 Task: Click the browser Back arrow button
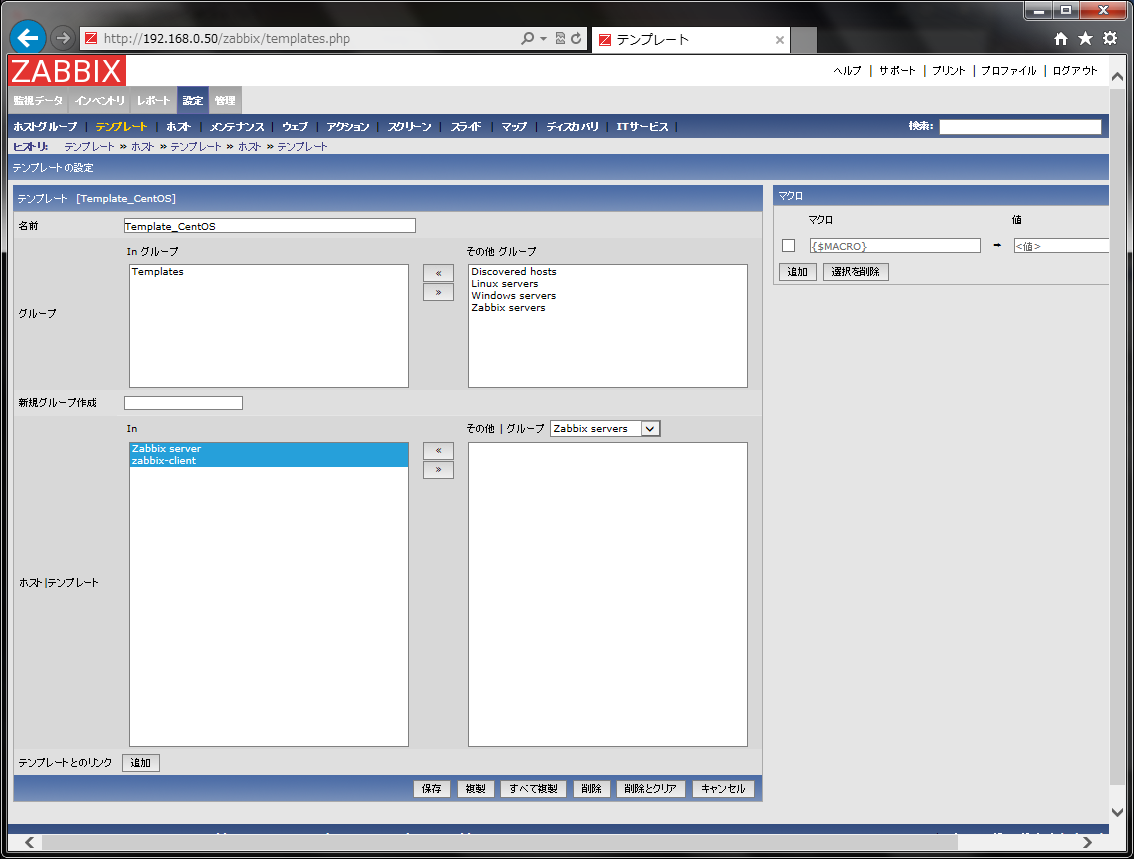pos(28,38)
